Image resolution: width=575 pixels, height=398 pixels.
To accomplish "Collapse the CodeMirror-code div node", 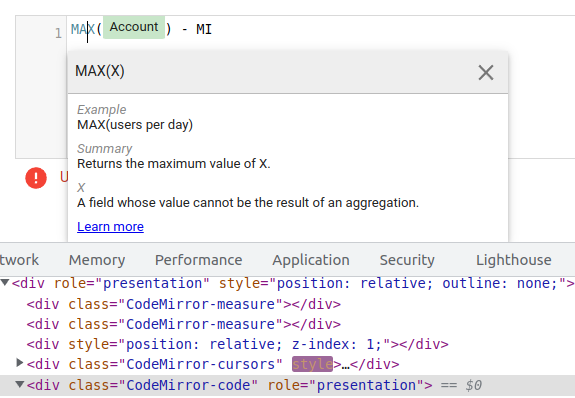I will (20, 384).
